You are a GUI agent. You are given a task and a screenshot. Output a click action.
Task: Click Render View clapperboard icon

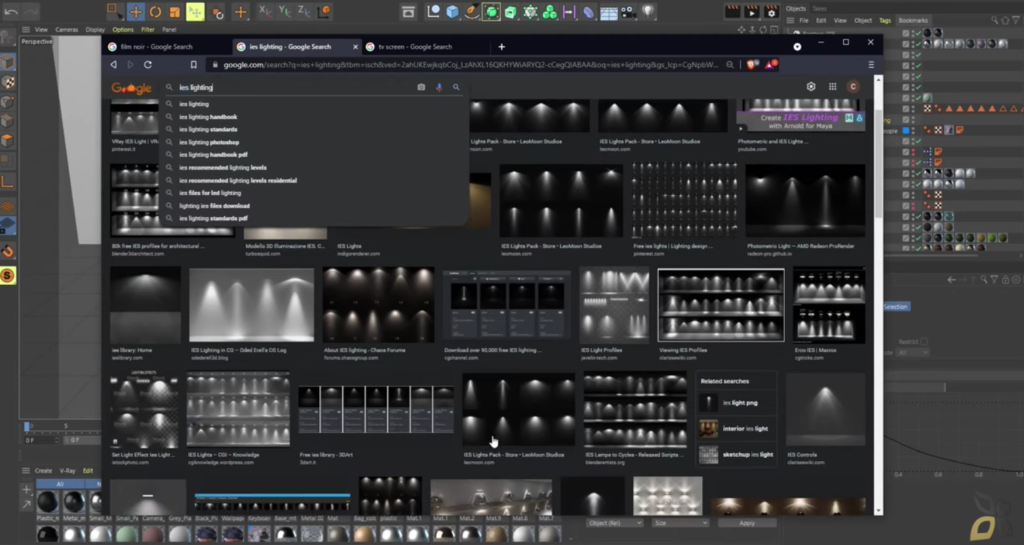click(733, 12)
